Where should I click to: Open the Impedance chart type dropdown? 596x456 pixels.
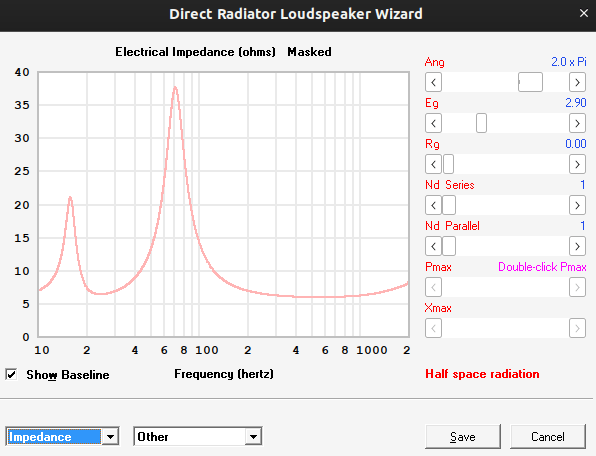pos(110,437)
